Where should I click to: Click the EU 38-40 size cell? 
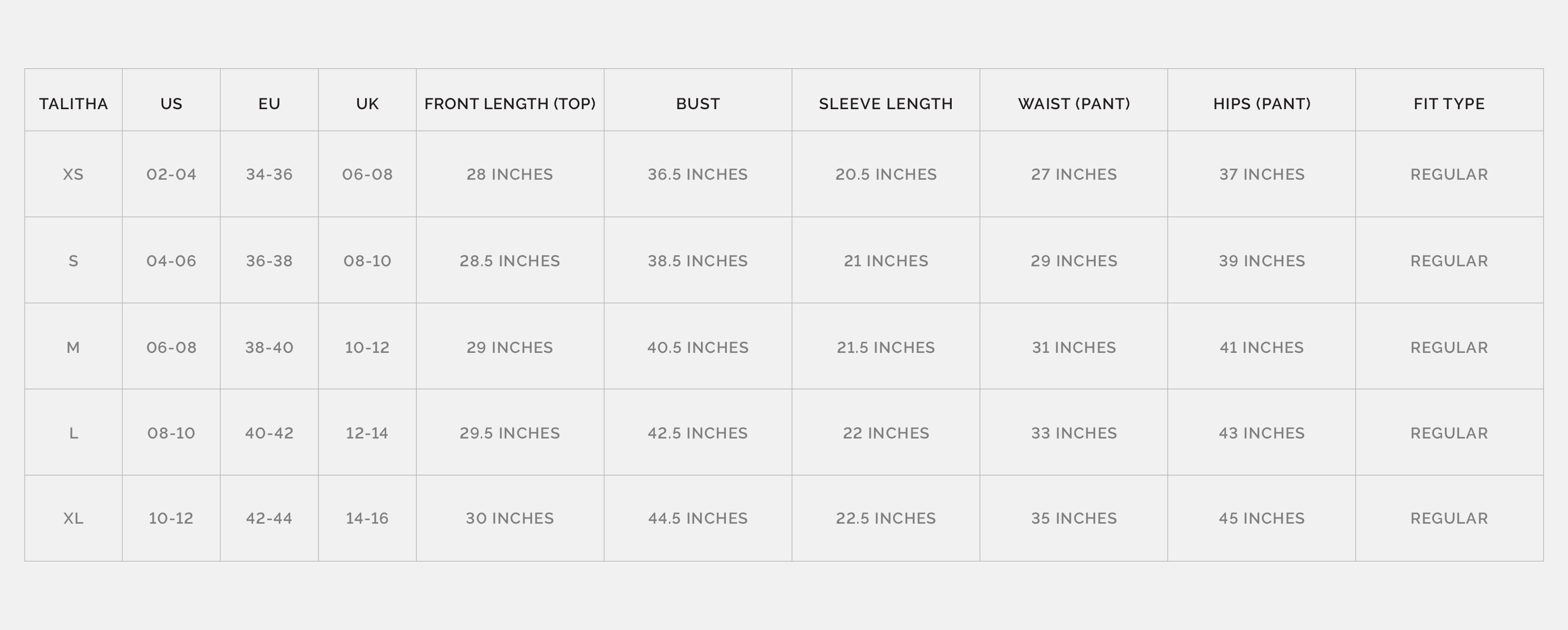(x=269, y=348)
